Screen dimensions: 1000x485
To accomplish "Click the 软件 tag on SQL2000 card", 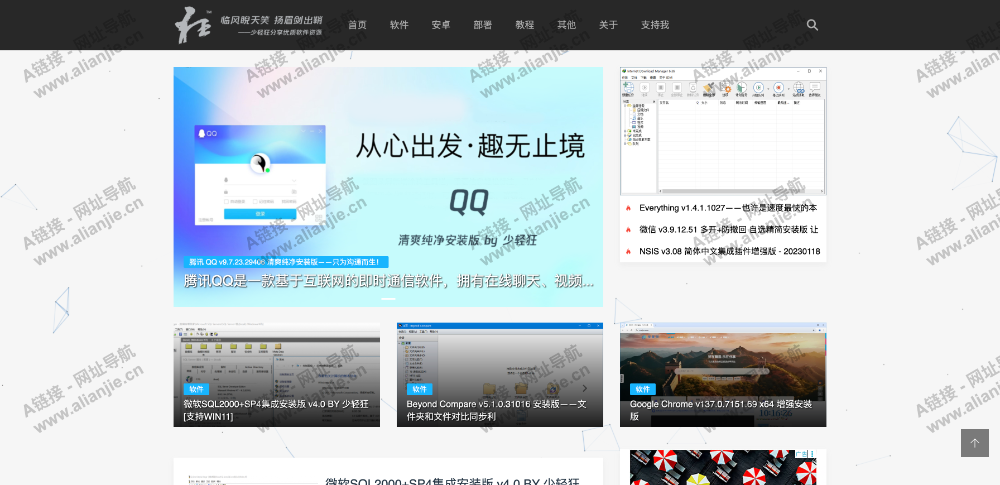I will tap(196, 389).
